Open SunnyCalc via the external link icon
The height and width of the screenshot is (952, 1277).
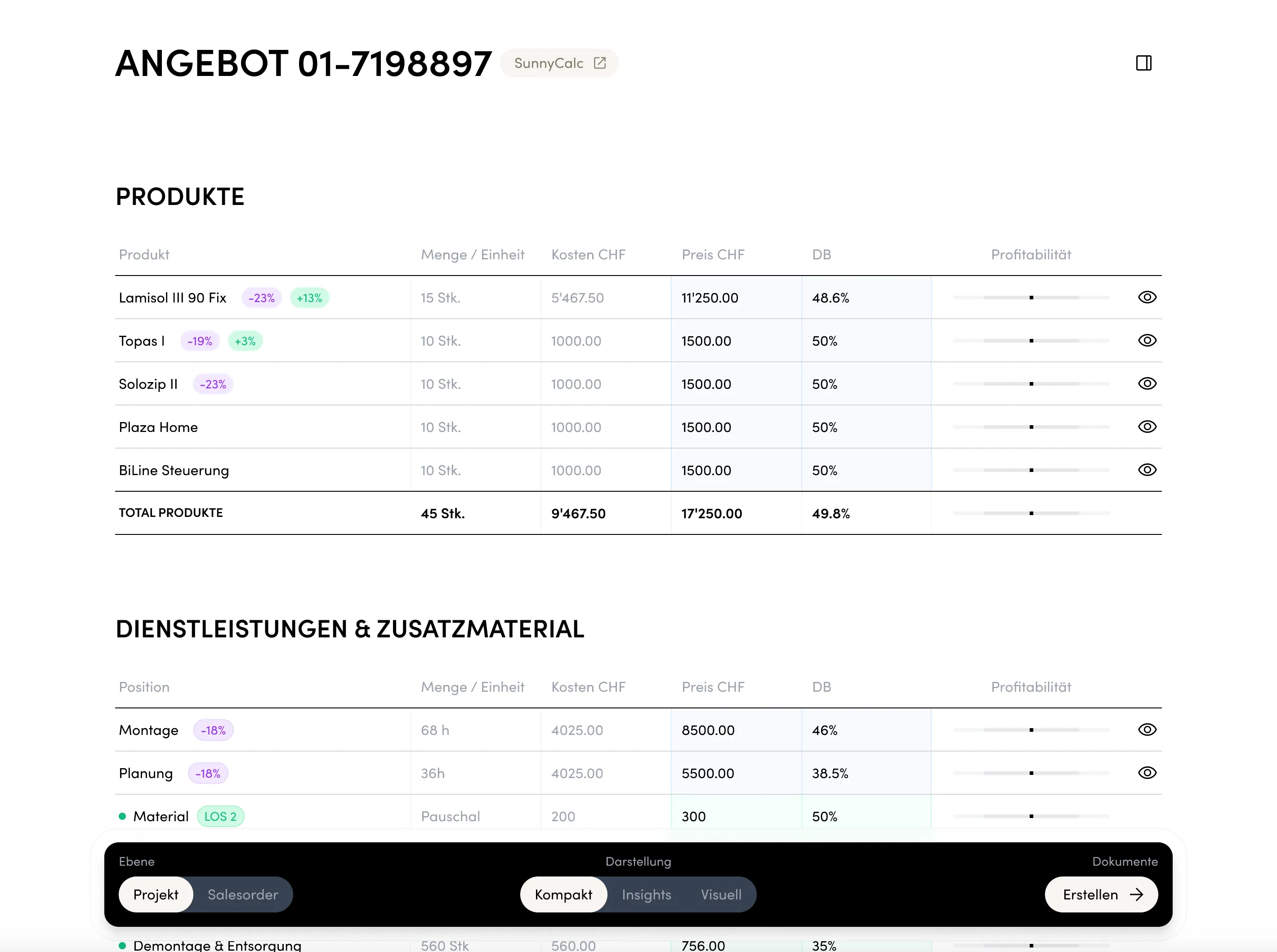600,63
